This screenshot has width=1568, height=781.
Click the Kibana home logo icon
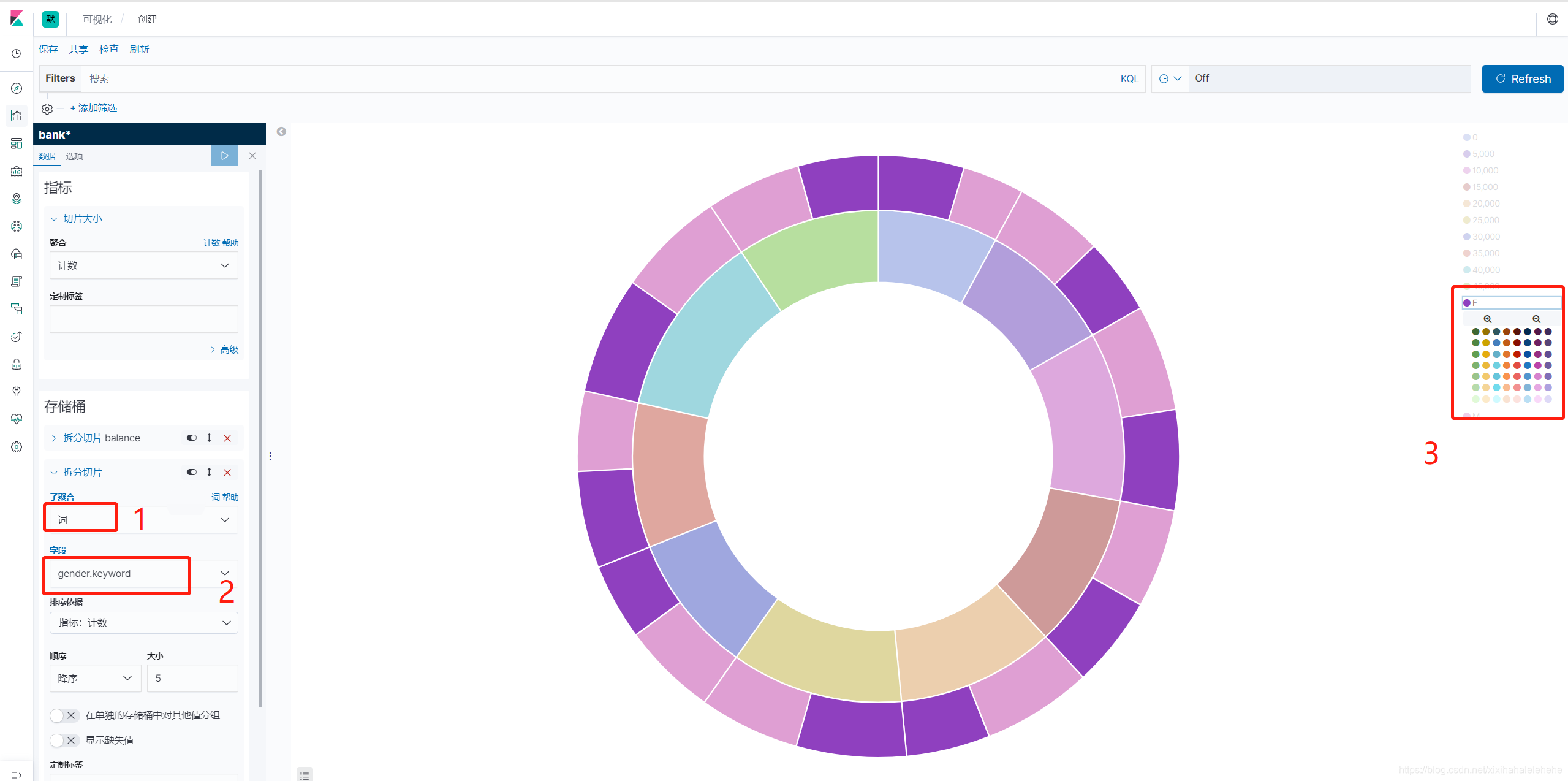pyautogui.click(x=17, y=18)
